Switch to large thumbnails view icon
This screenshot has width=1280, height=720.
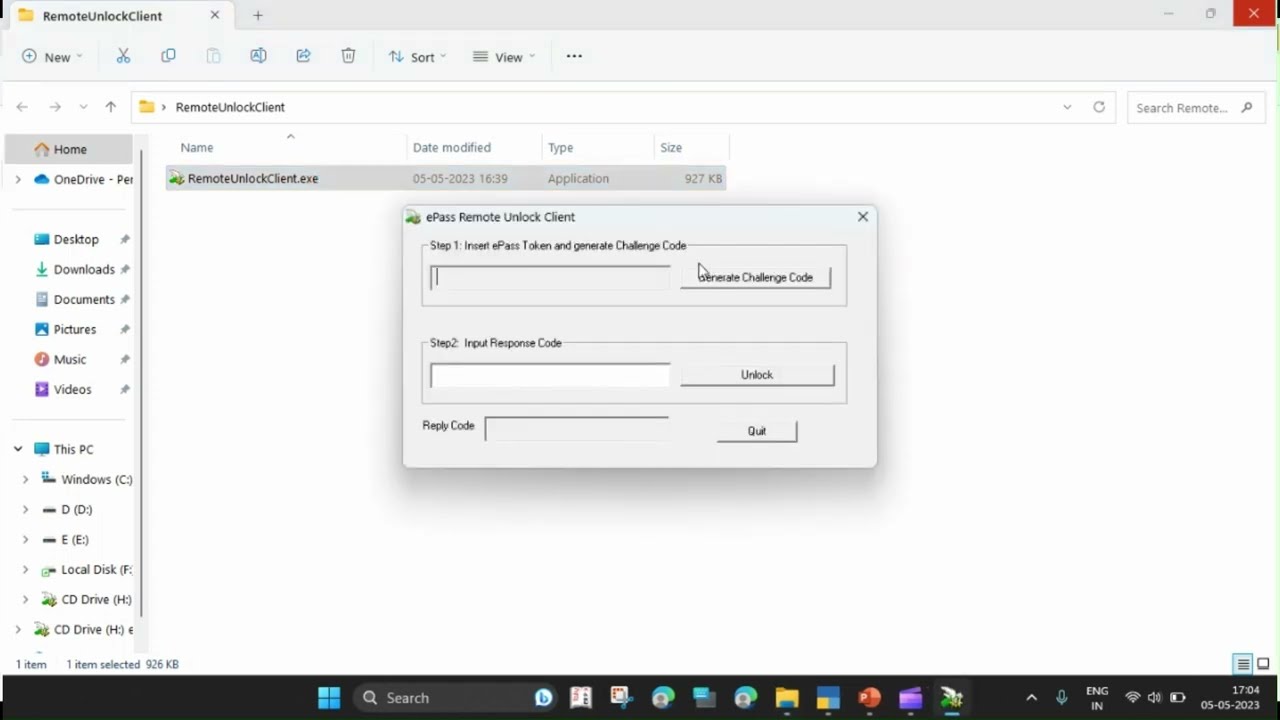(1263, 664)
